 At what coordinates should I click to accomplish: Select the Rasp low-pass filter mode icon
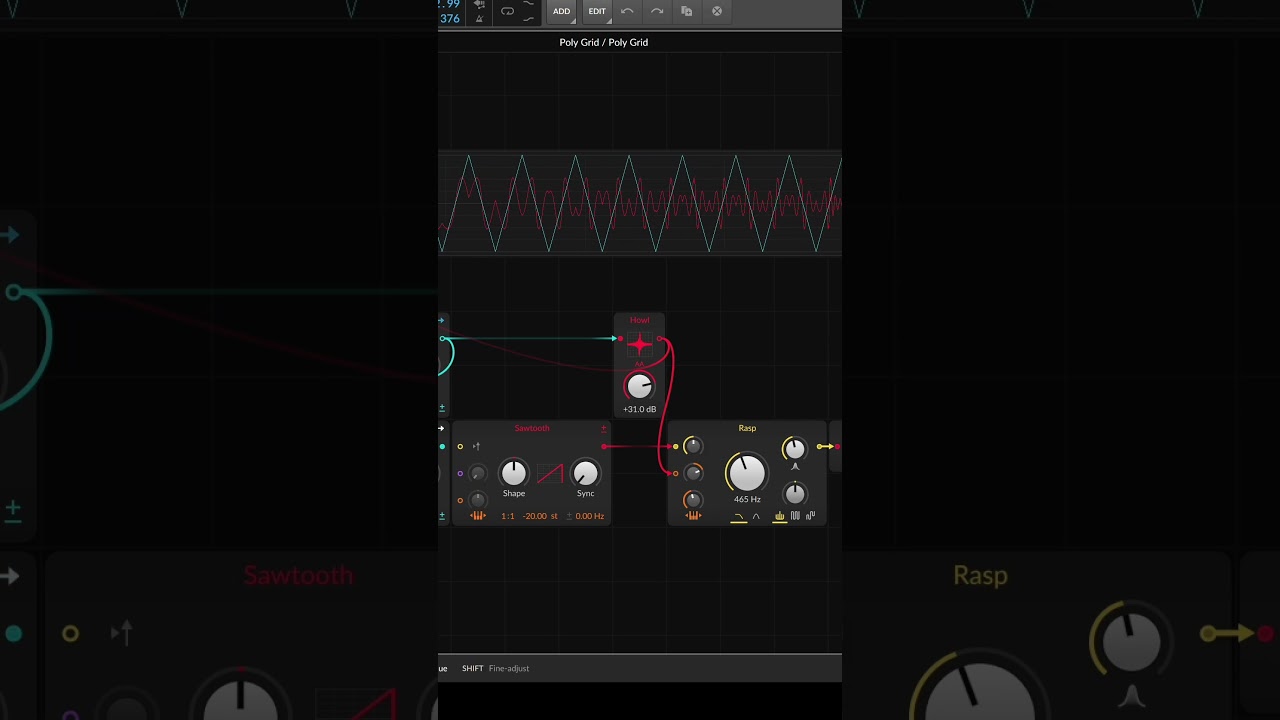739,517
